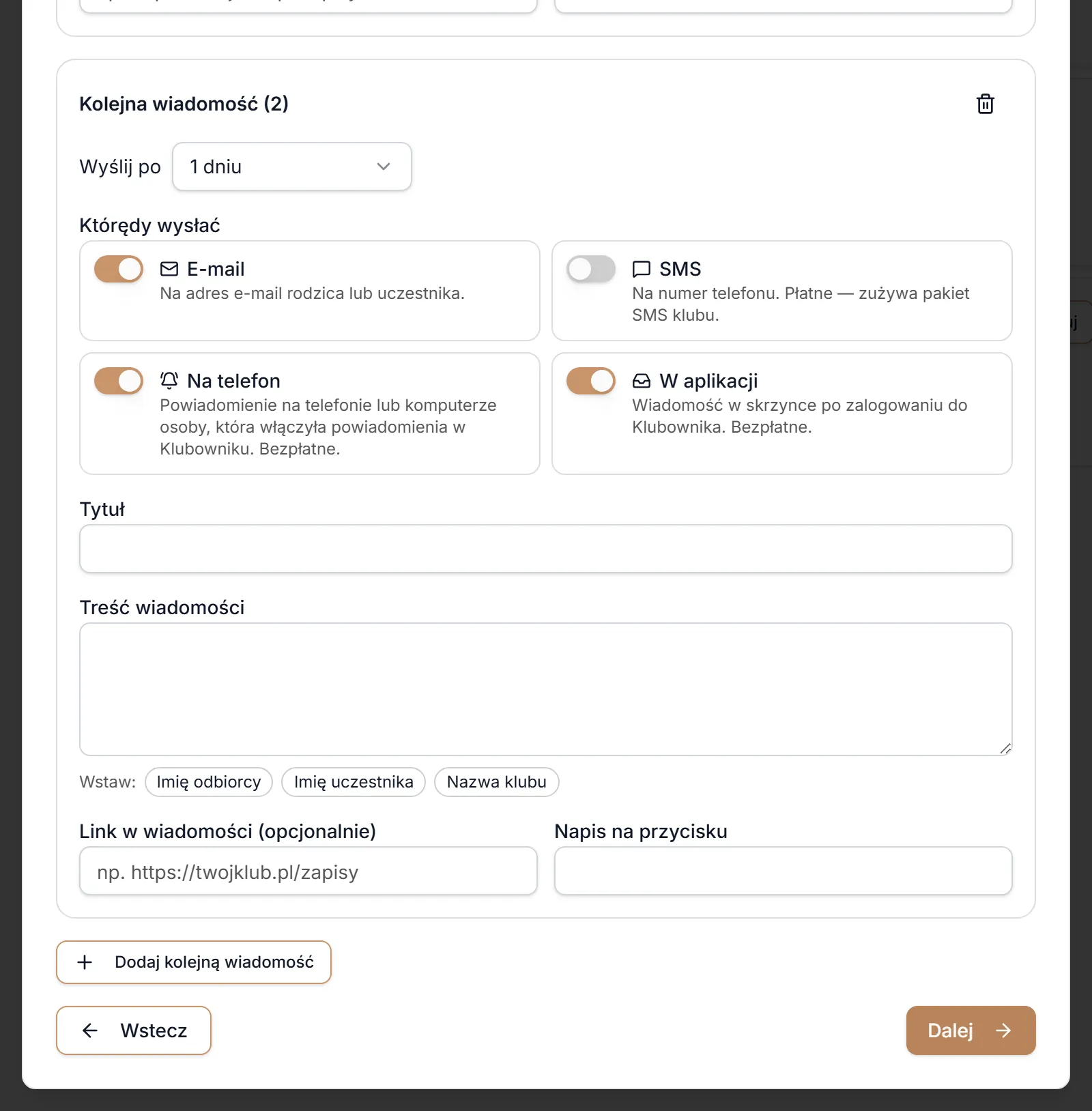1092x1111 pixels.
Task: Switch off the W aplikacji toggle
Action: tap(591, 381)
